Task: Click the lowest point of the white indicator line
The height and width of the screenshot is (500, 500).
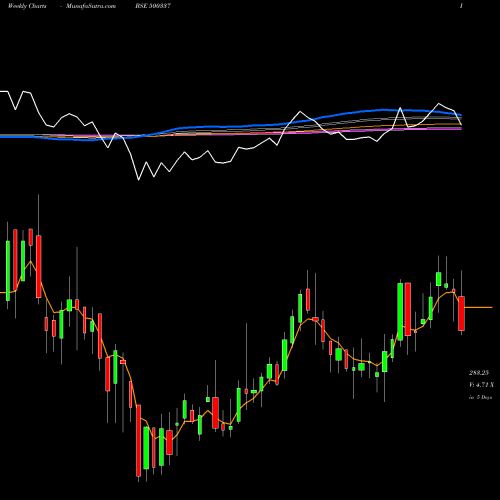Action: 139,180
